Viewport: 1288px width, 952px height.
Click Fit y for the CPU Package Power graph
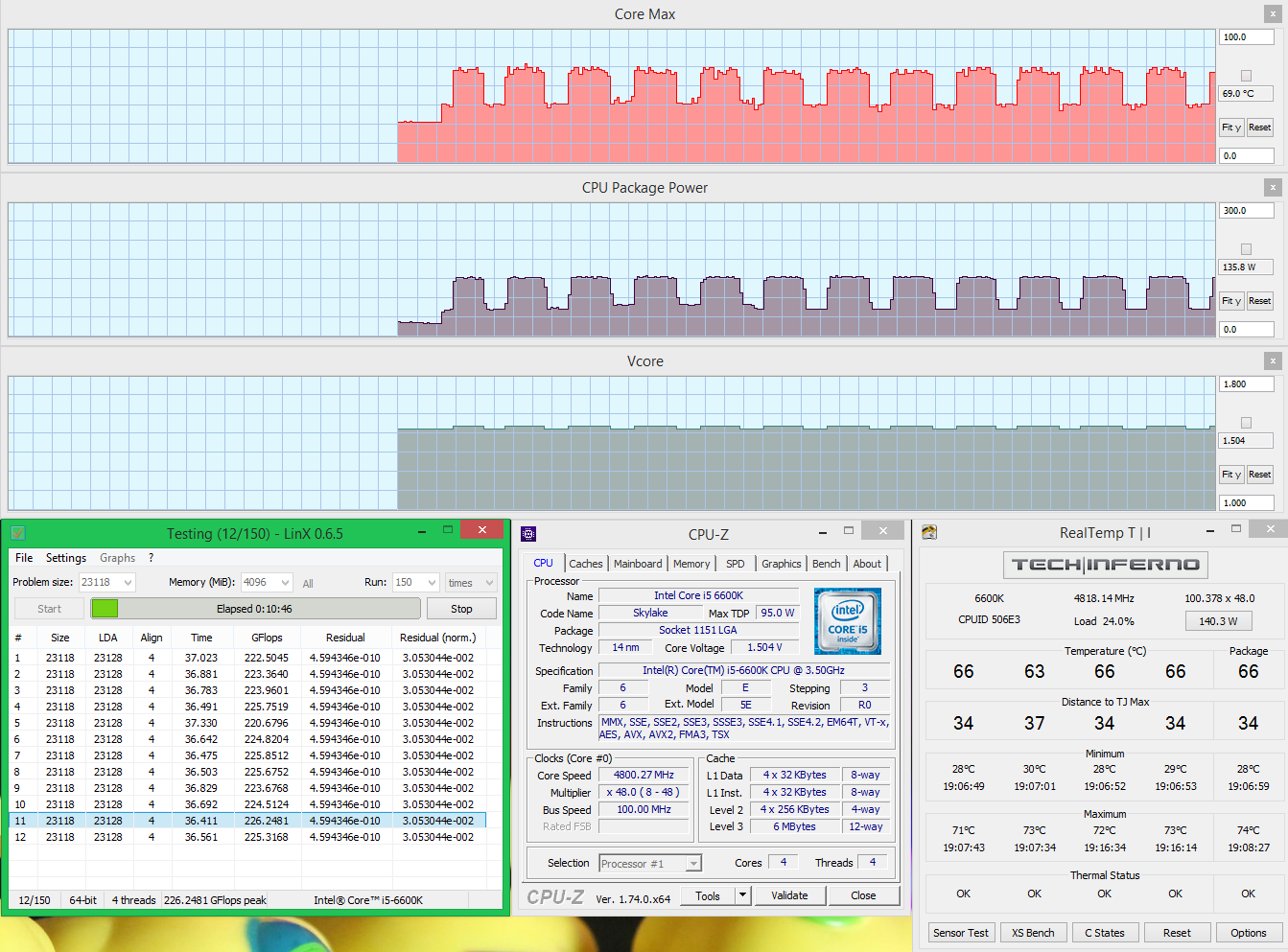[1231, 301]
